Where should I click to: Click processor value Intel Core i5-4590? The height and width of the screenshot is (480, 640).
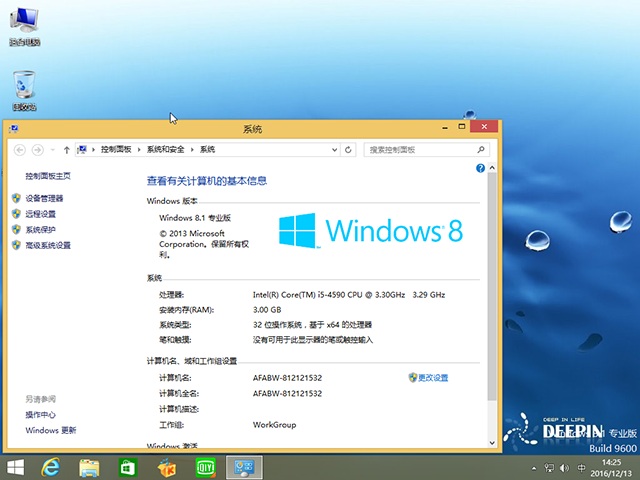click(349, 295)
